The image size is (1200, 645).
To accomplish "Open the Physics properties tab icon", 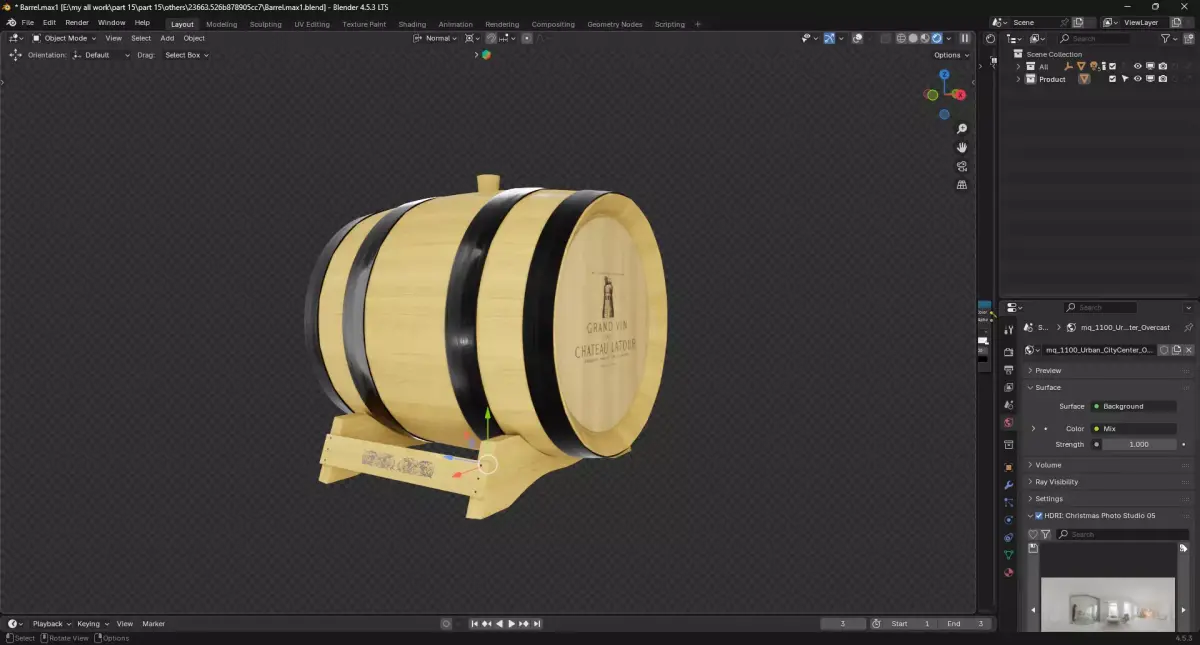I will [x=1008, y=520].
